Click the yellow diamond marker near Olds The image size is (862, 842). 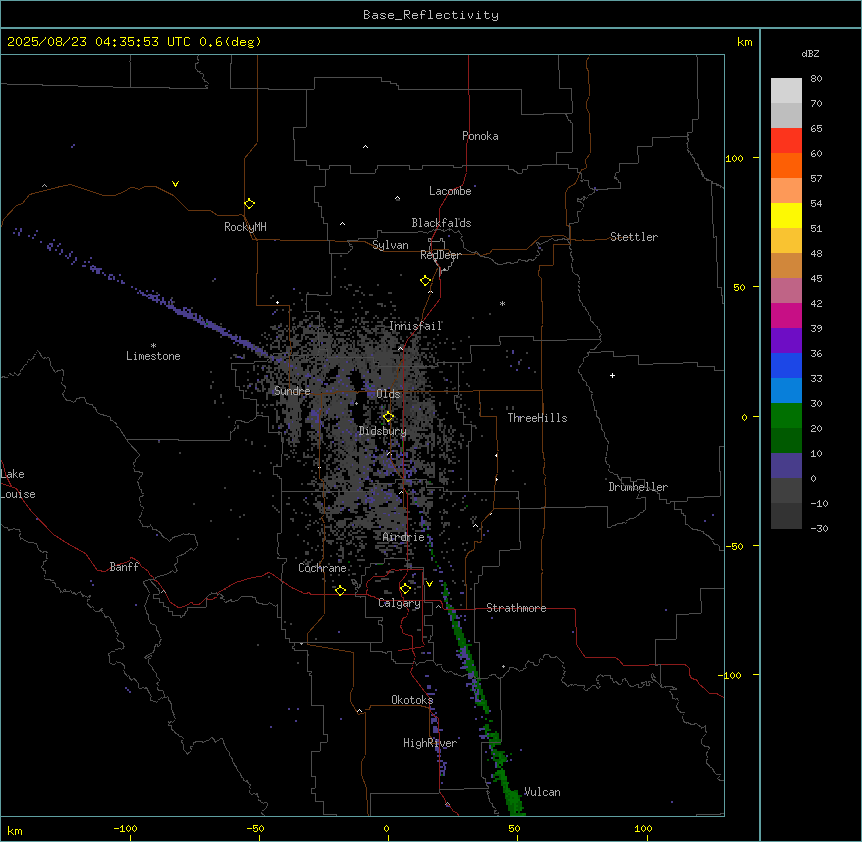tap(388, 417)
